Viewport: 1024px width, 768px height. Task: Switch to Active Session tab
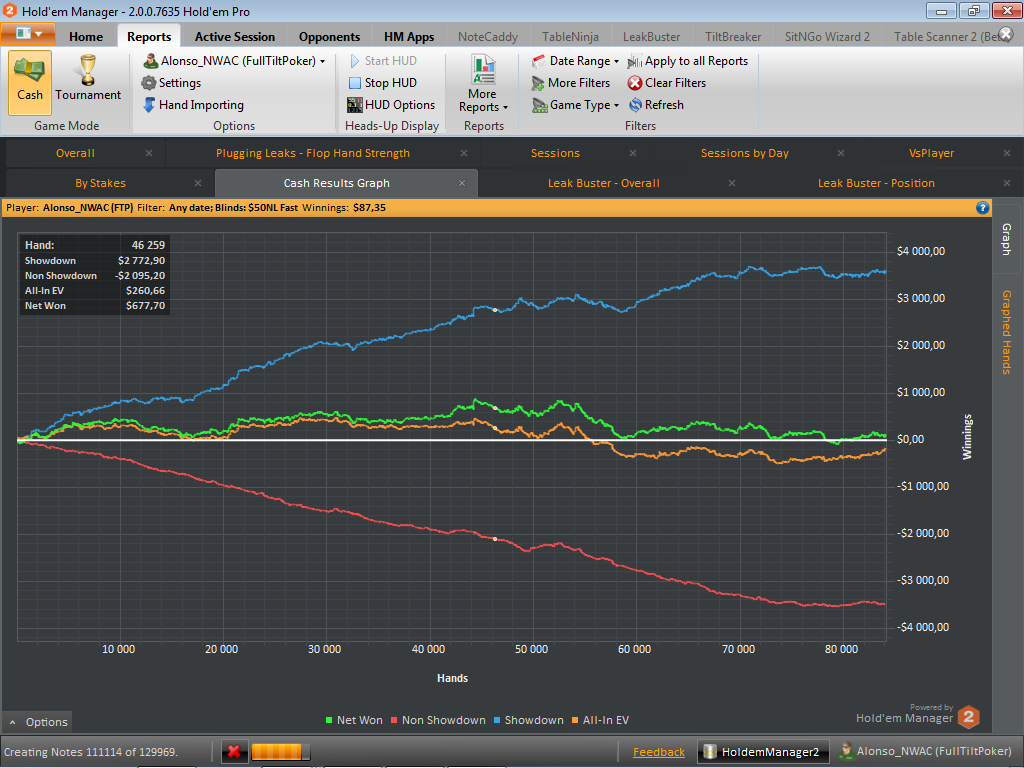235,37
